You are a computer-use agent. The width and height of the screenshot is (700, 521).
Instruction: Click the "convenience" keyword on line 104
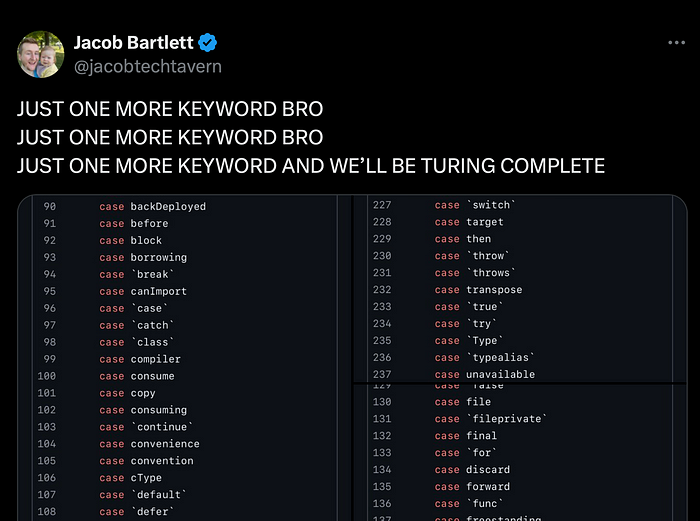(164, 444)
